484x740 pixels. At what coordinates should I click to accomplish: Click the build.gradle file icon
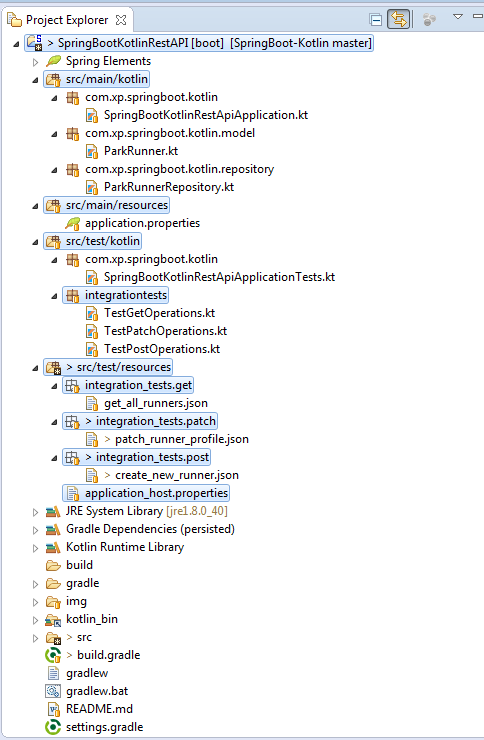[x=53, y=655]
